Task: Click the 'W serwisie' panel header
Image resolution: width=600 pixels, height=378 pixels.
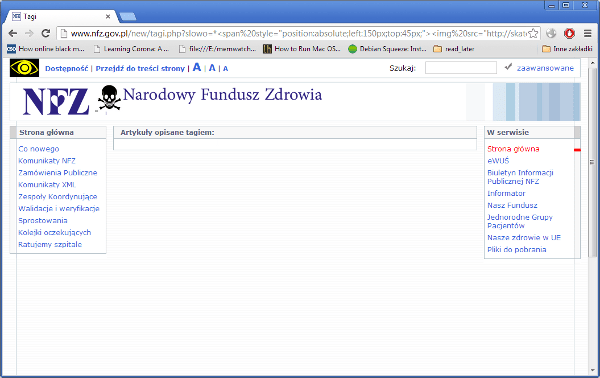Action: (x=507, y=132)
